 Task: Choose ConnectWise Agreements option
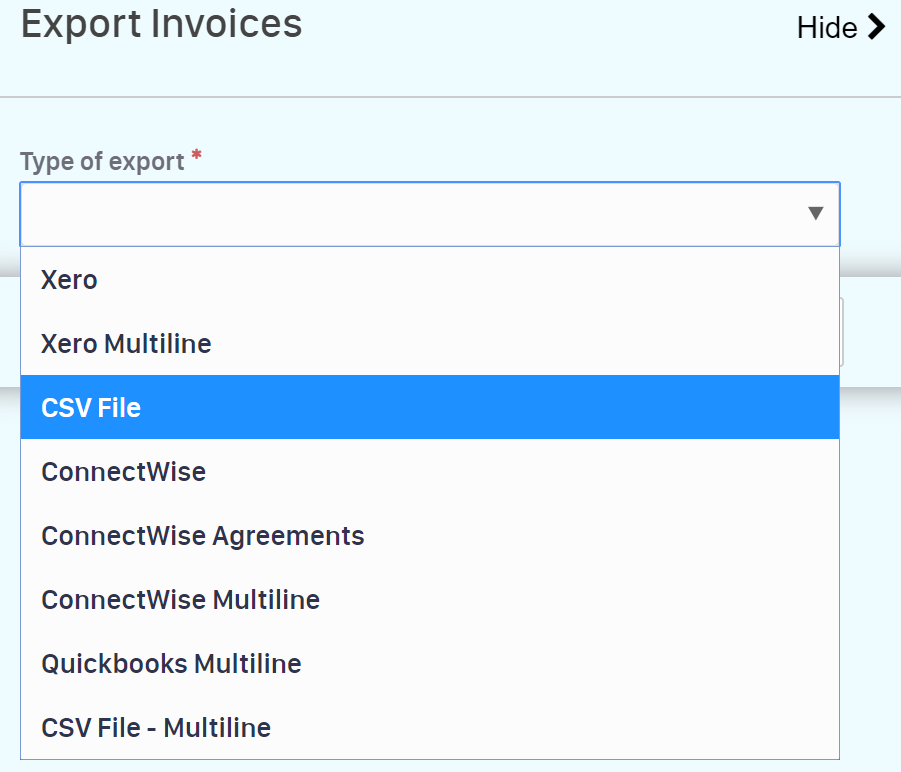point(202,536)
